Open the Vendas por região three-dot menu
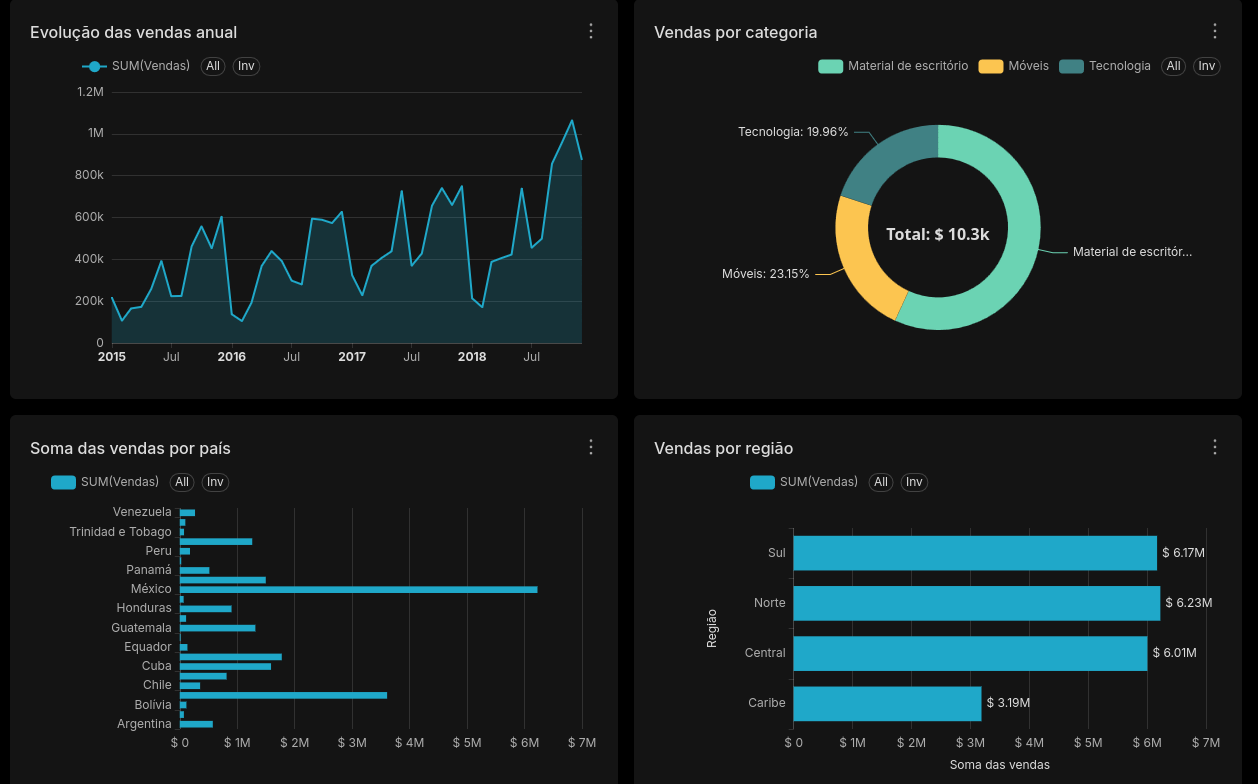Viewport: 1258px width, 784px height. click(x=1214, y=447)
